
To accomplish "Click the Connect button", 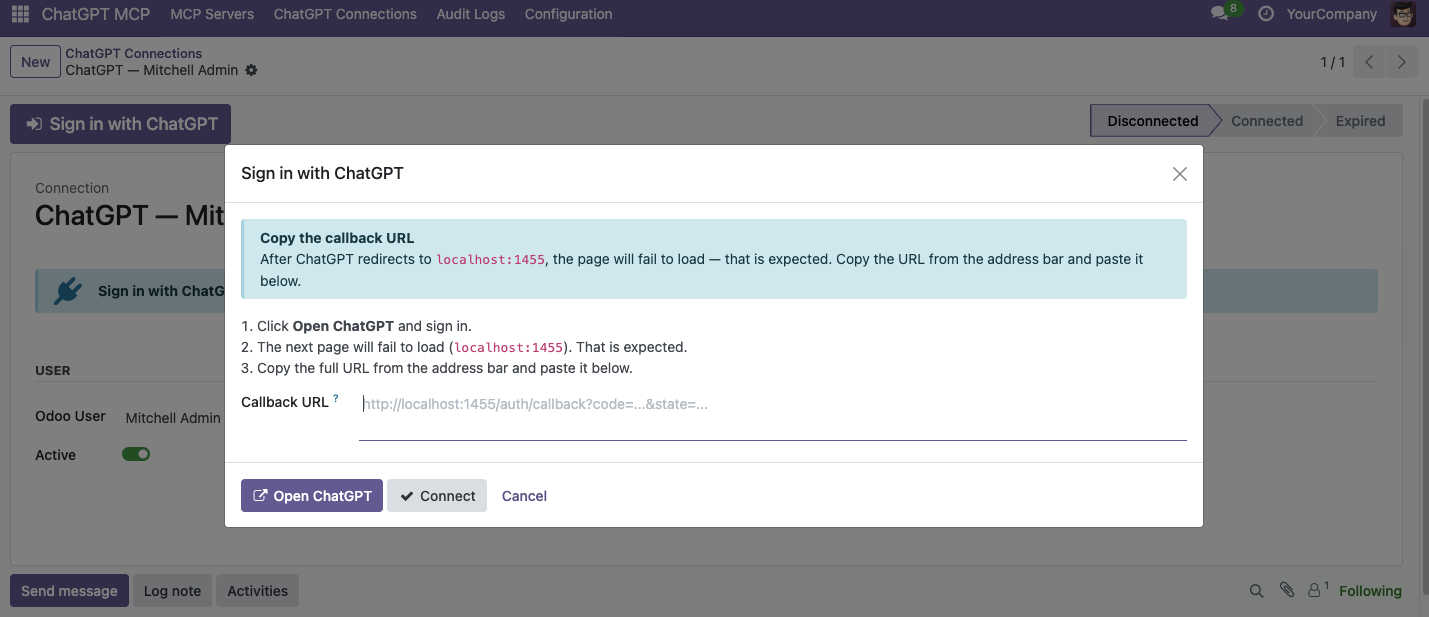I will pyautogui.click(x=437, y=496).
